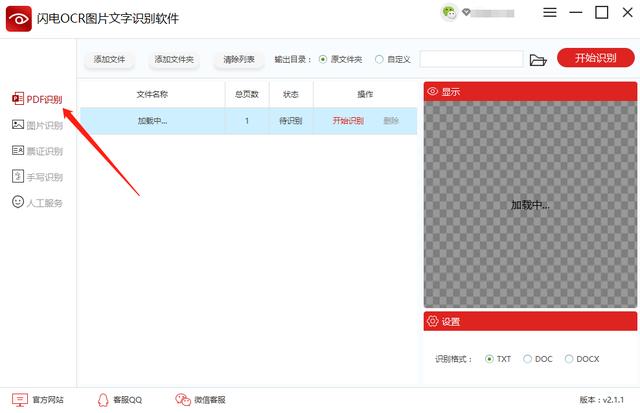Click the 文件名称 column header
The height and width of the screenshot is (413, 640).
pyautogui.click(x=152, y=94)
